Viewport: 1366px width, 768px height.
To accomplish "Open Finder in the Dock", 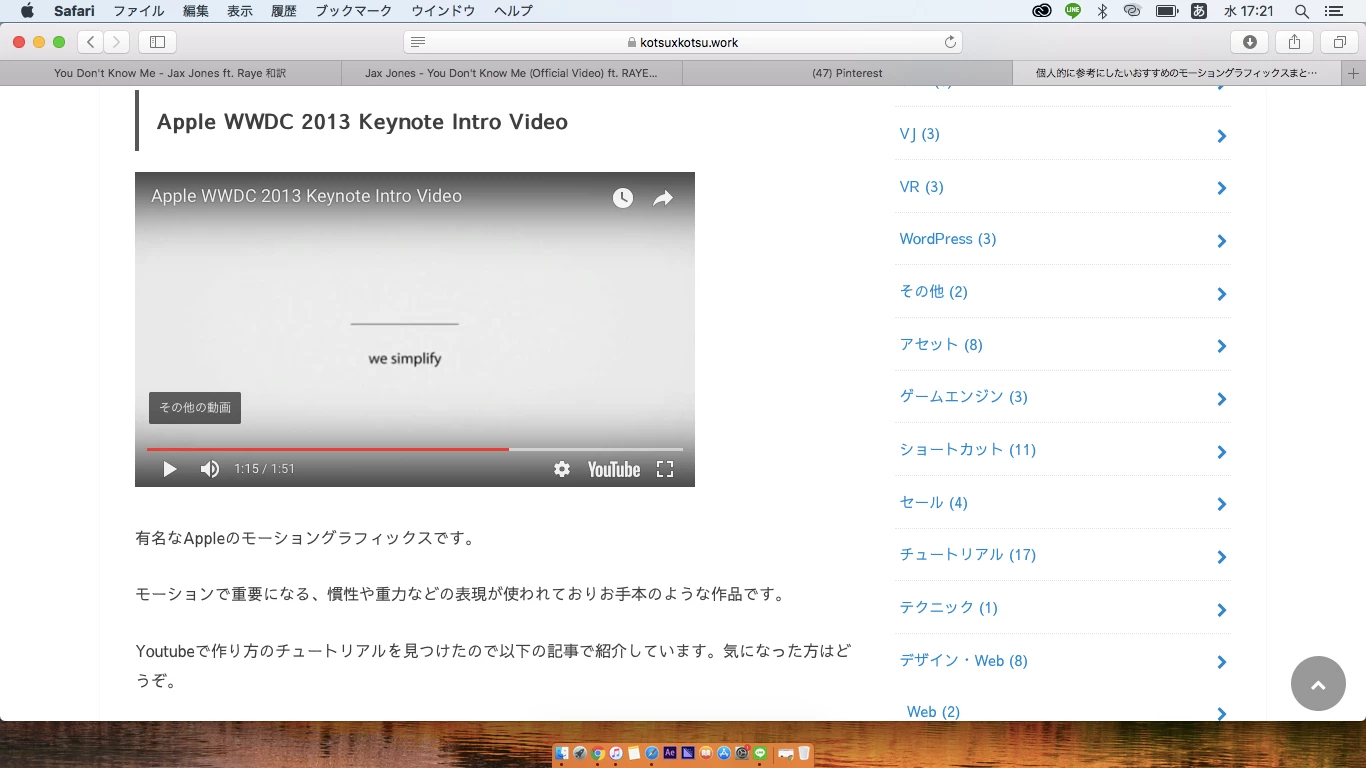I will click(x=562, y=753).
